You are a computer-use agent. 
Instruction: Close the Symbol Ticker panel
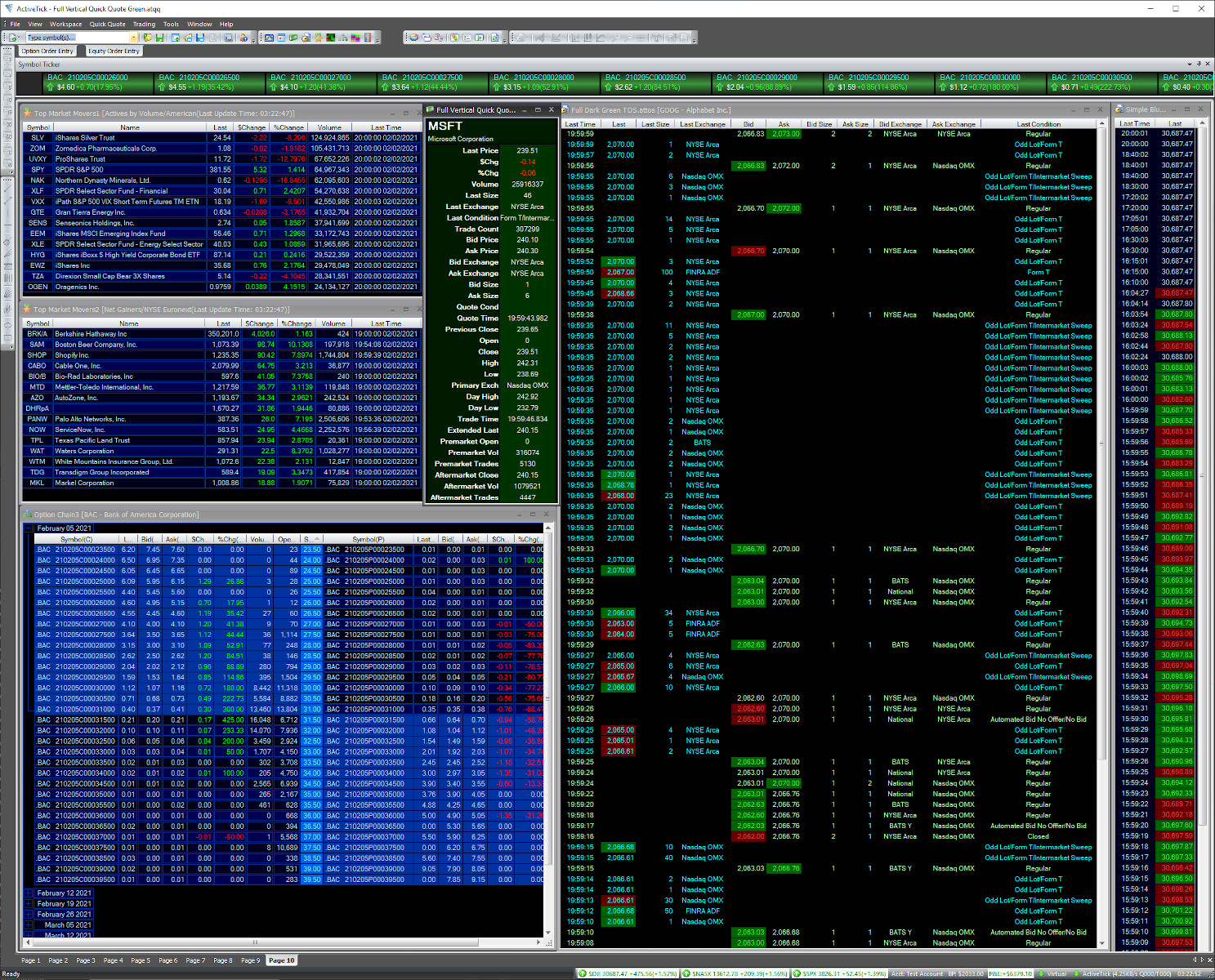(x=1207, y=64)
